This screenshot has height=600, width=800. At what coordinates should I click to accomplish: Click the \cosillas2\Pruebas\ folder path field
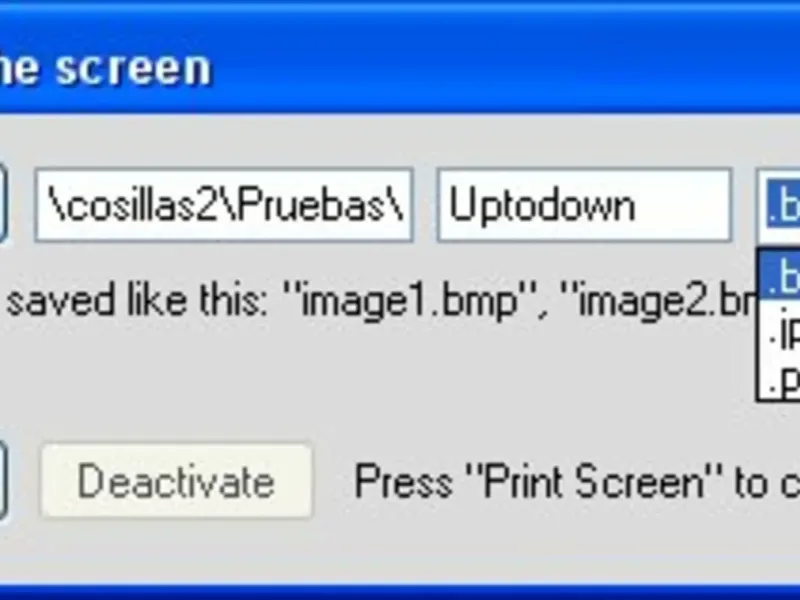223,205
